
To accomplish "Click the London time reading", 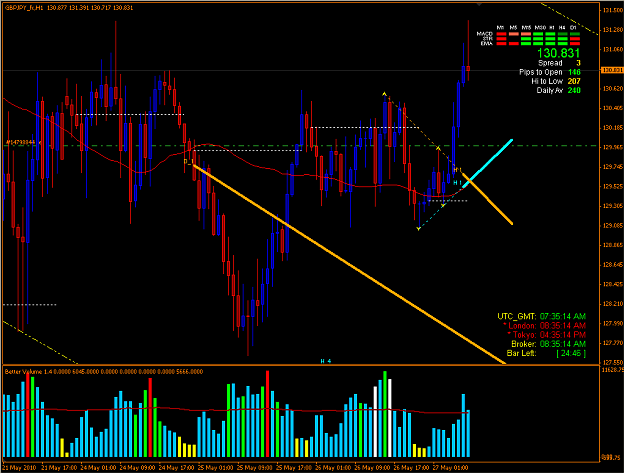I will (544, 326).
